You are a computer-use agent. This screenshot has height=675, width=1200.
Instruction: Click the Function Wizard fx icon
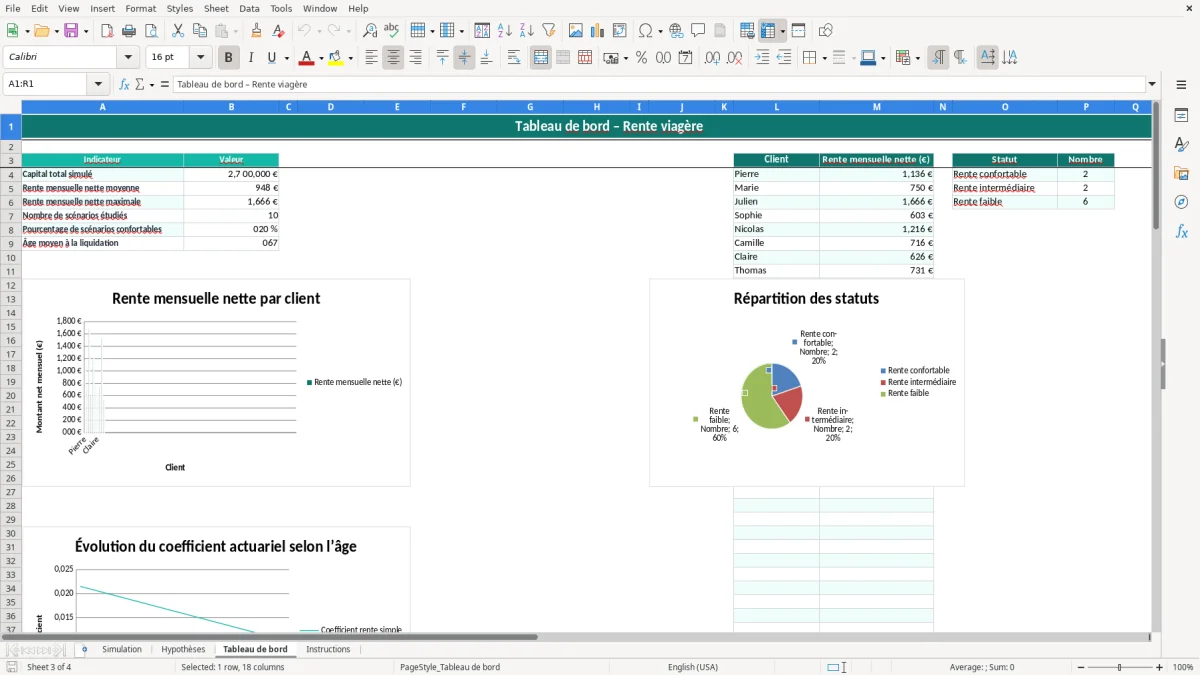[124, 84]
